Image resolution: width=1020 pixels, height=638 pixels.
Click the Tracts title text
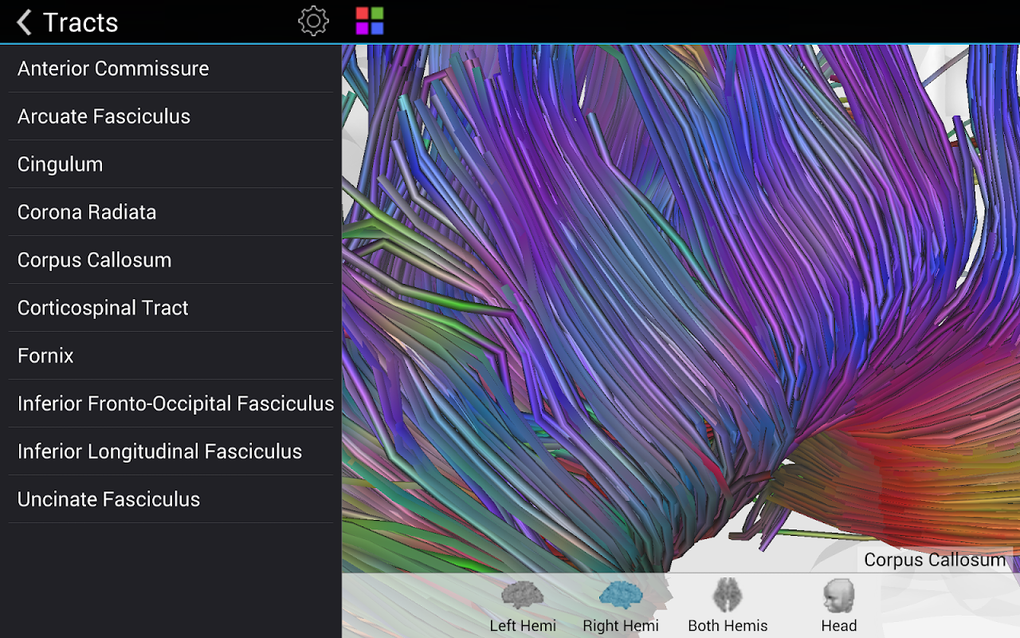pyautogui.click(x=81, y=23)
